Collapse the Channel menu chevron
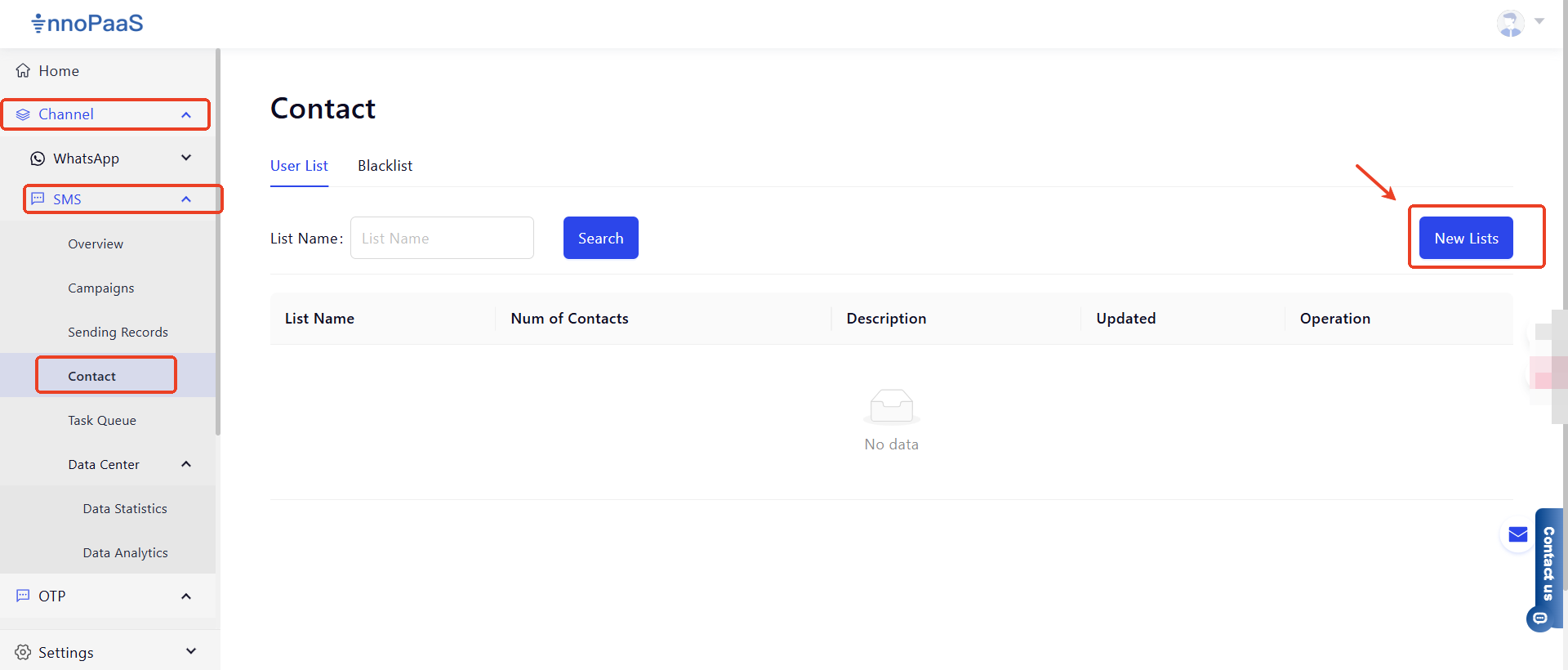The image size is (1568, 670). pos(186,115)
